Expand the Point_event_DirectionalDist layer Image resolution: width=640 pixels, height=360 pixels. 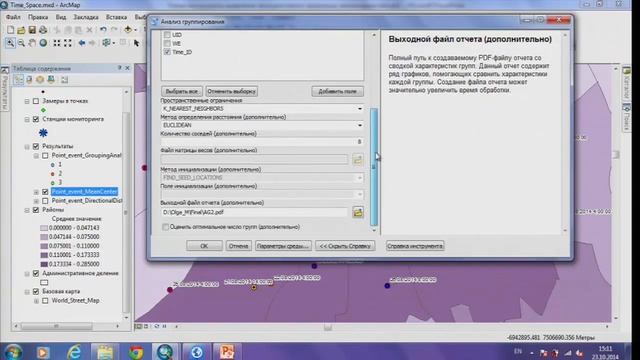point(36,201)
